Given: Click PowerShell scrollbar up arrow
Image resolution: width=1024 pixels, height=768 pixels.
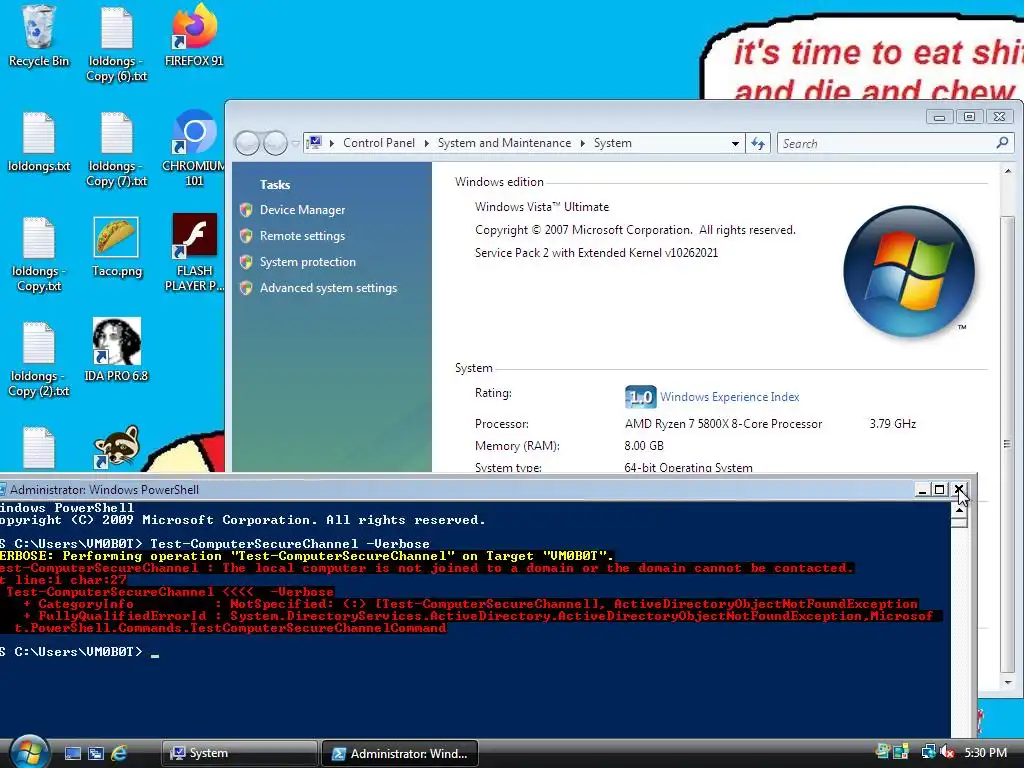Looking at the screenshot, I should point(959,509).
